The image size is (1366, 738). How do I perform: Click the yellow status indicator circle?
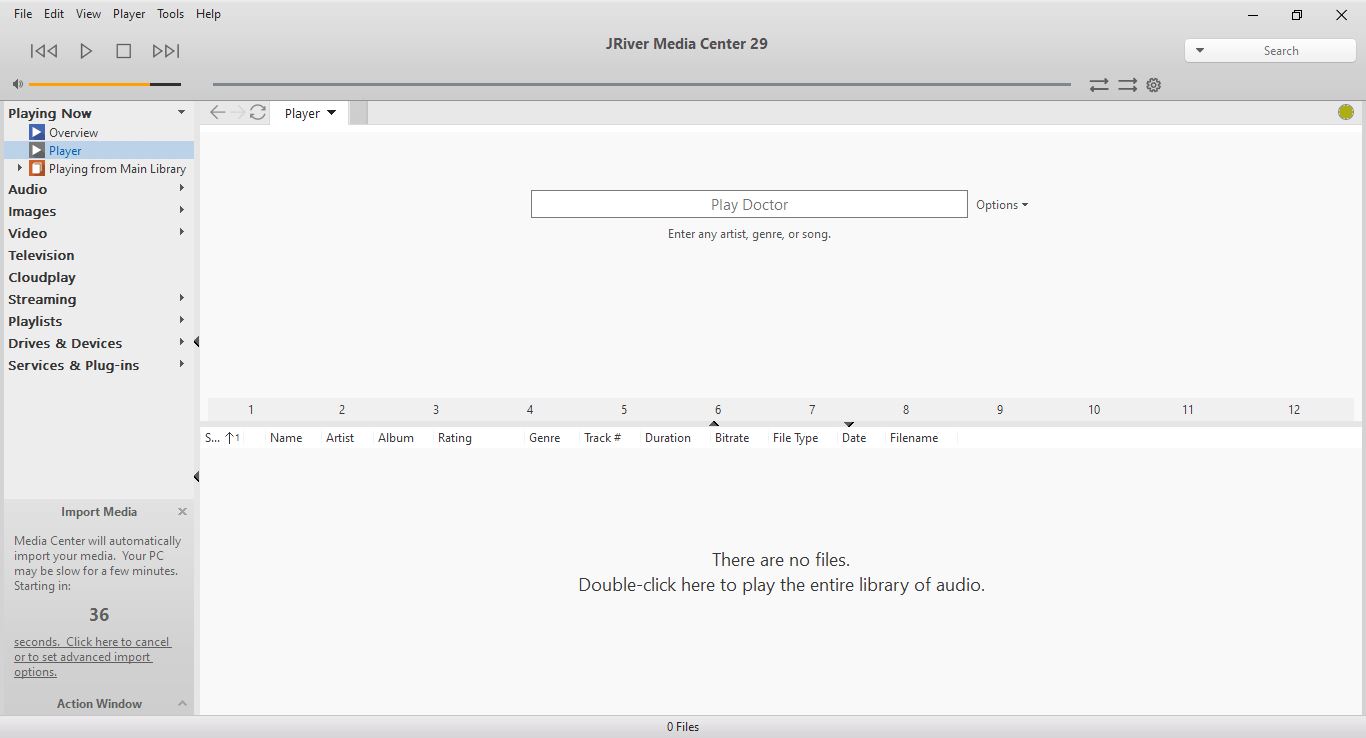tap(1346, 112)
